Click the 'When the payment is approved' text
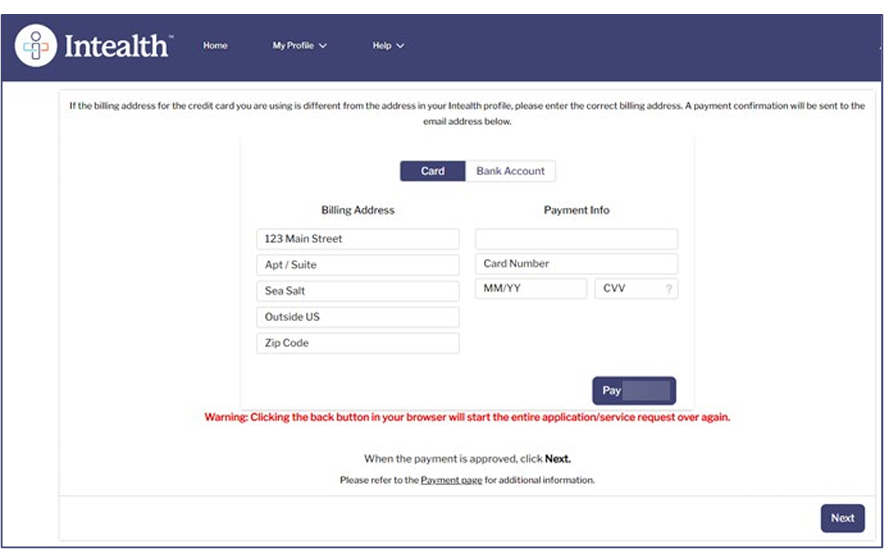Viewport: 884px width, 559px height. point(467,459)
